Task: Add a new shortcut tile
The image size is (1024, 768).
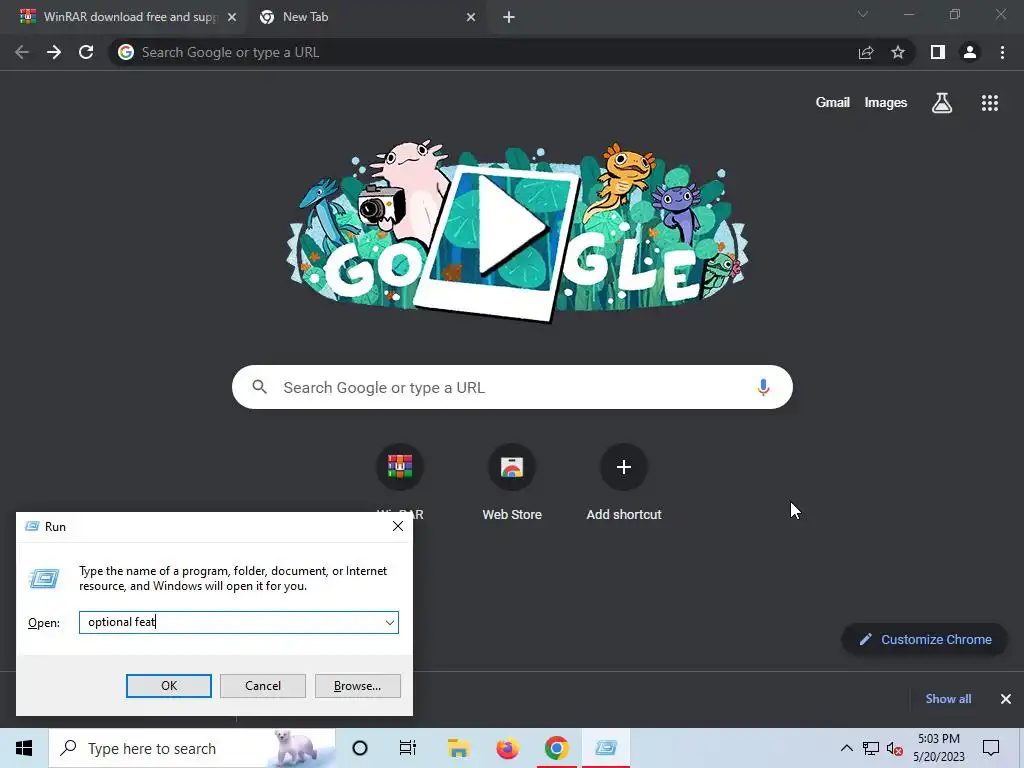Action: click(x=624, y=482)
